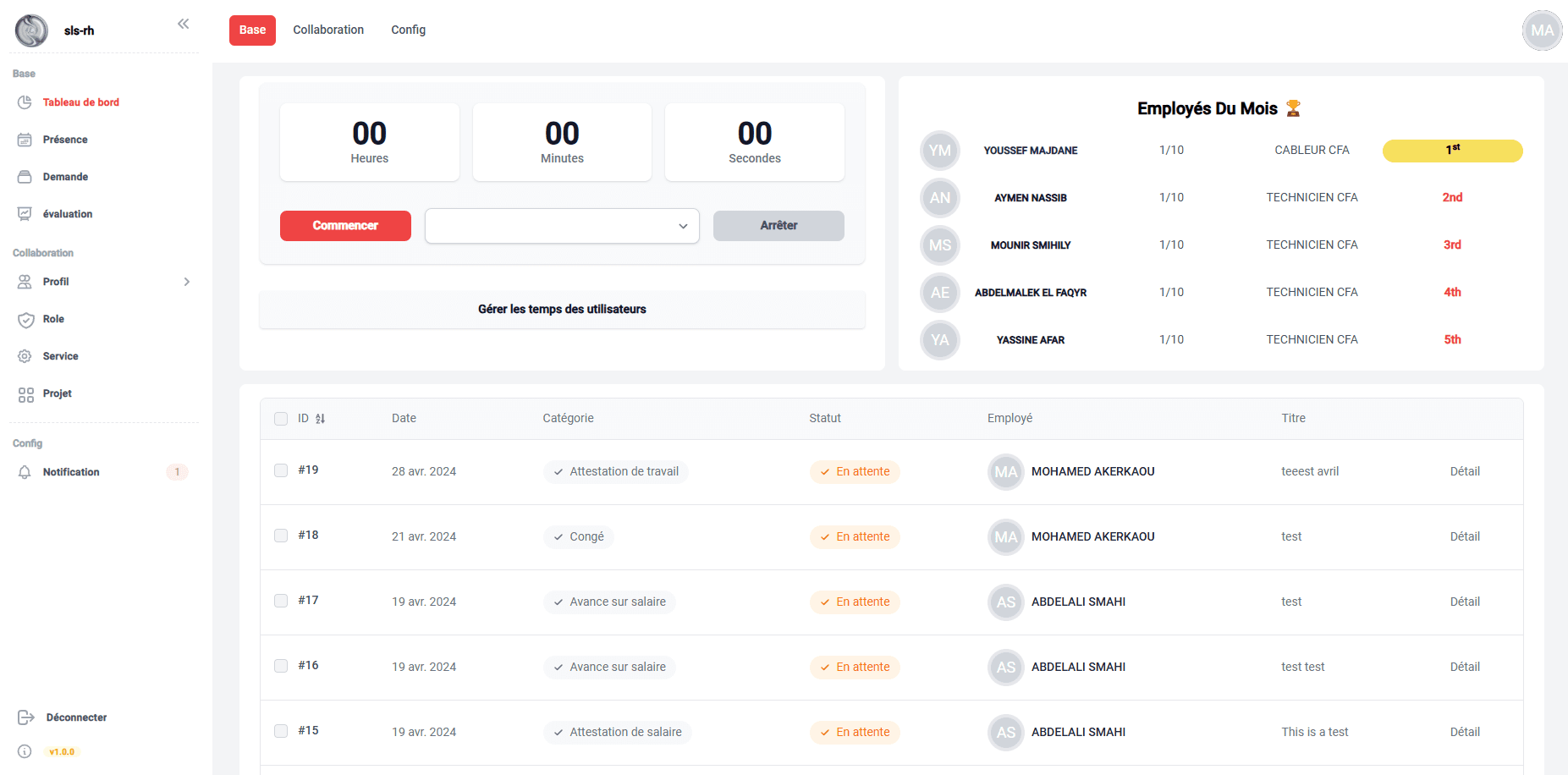
Task: Check the box for request #15
Action: [x=281, y=731]
